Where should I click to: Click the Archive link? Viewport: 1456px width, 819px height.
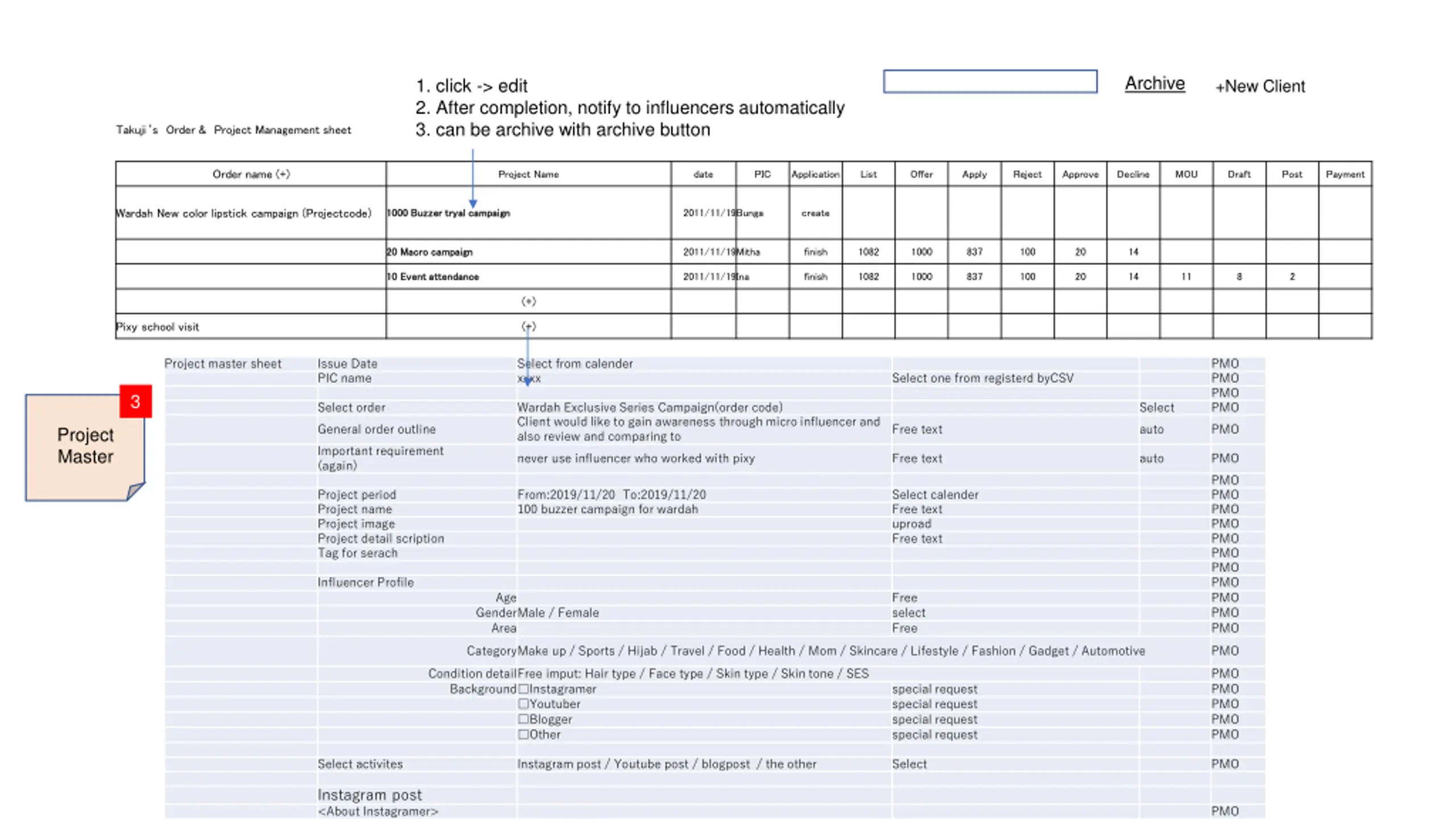point(1154,84)
